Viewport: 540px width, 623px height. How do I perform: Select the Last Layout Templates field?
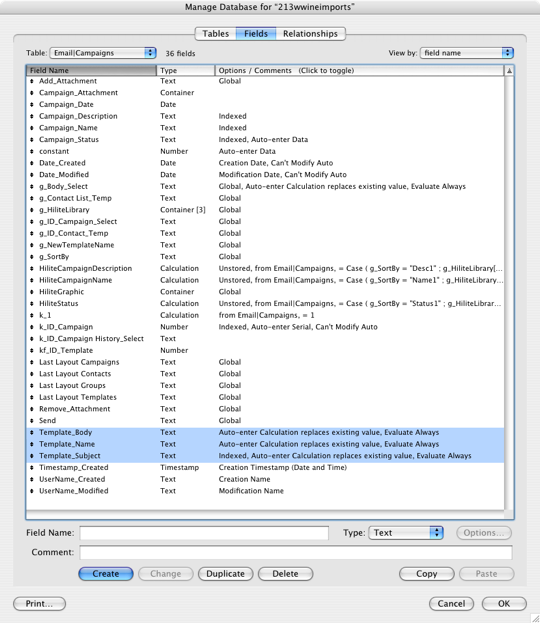tap(265, 397)
